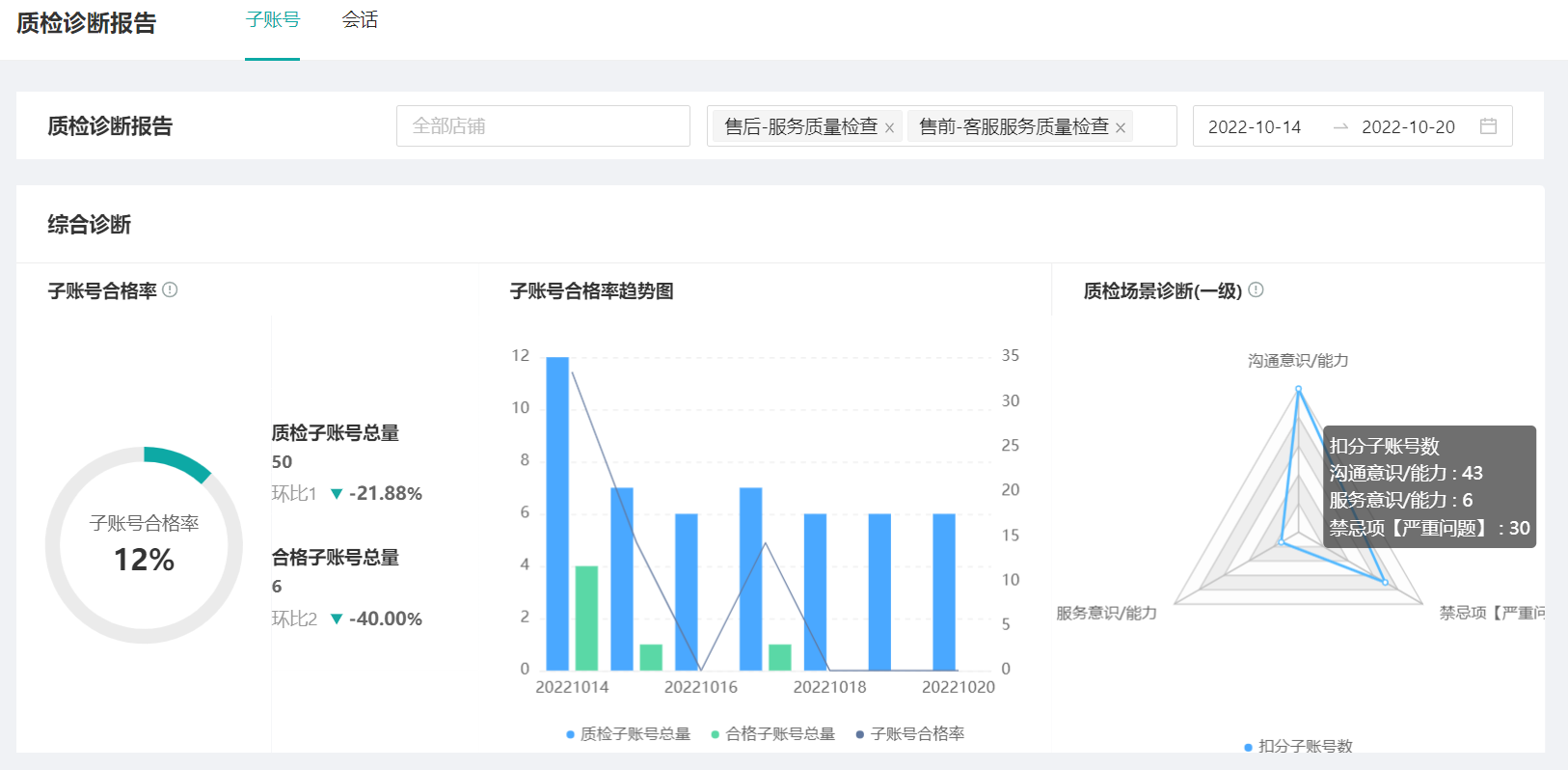Click the green bar for 20221014
The width and height of the screenshot is (1568, 770).
(586, 619)
